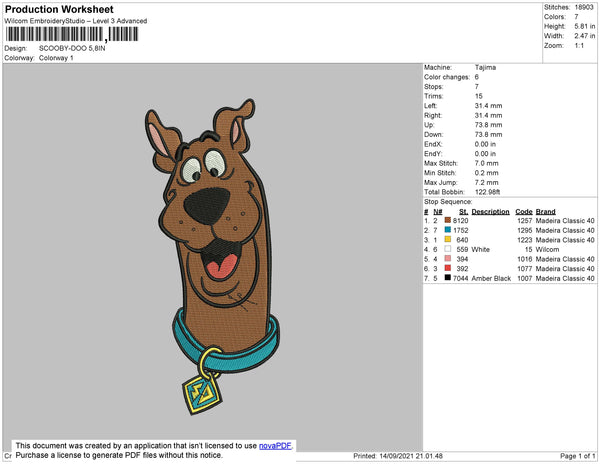Click the 'Amber Black' description
This screenshot has width=600, height=464.
491,278
